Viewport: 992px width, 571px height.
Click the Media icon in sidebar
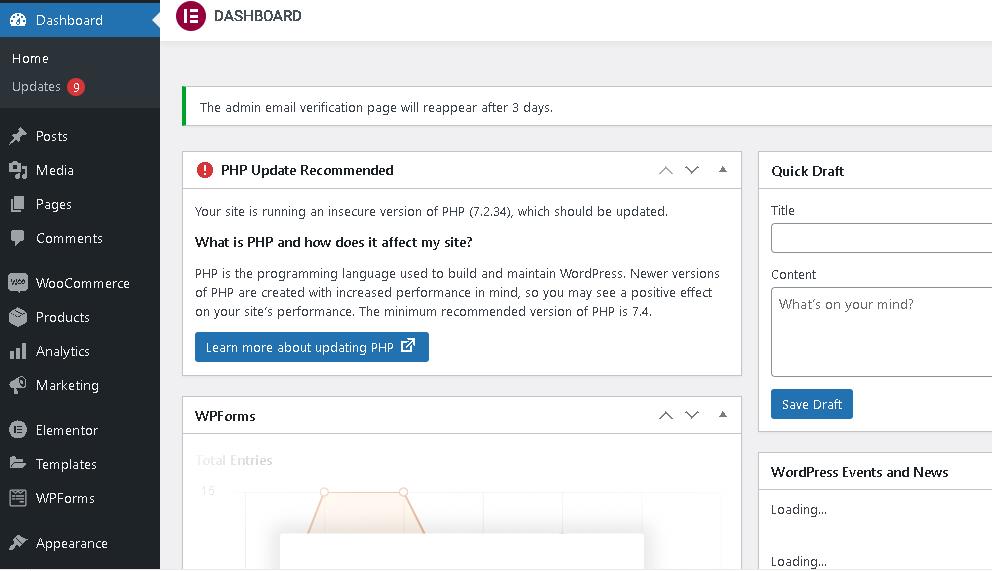(18, 170)
